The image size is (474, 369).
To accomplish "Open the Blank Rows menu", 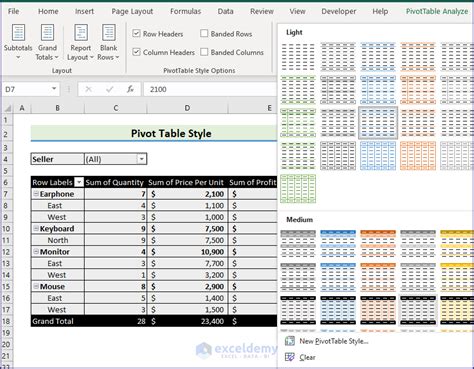I will (x=108, y=42).
